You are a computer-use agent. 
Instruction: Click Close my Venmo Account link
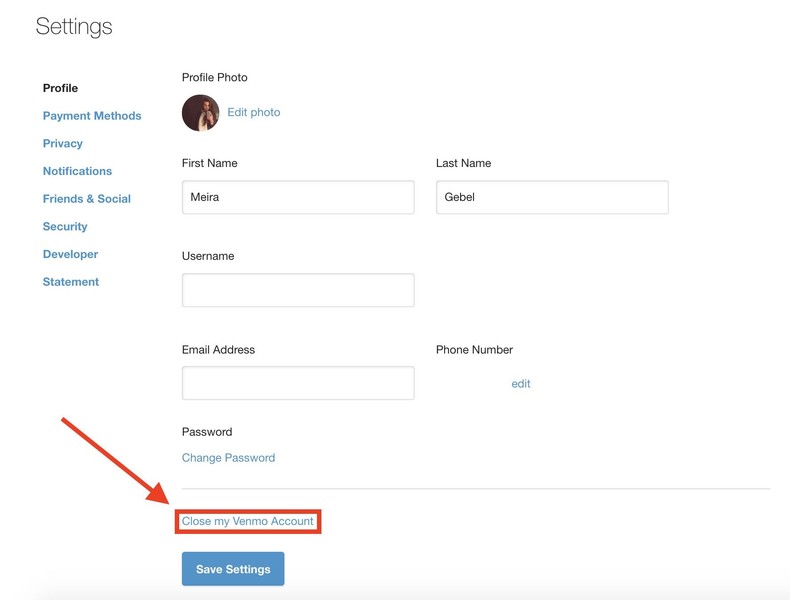tap(248, 521)
